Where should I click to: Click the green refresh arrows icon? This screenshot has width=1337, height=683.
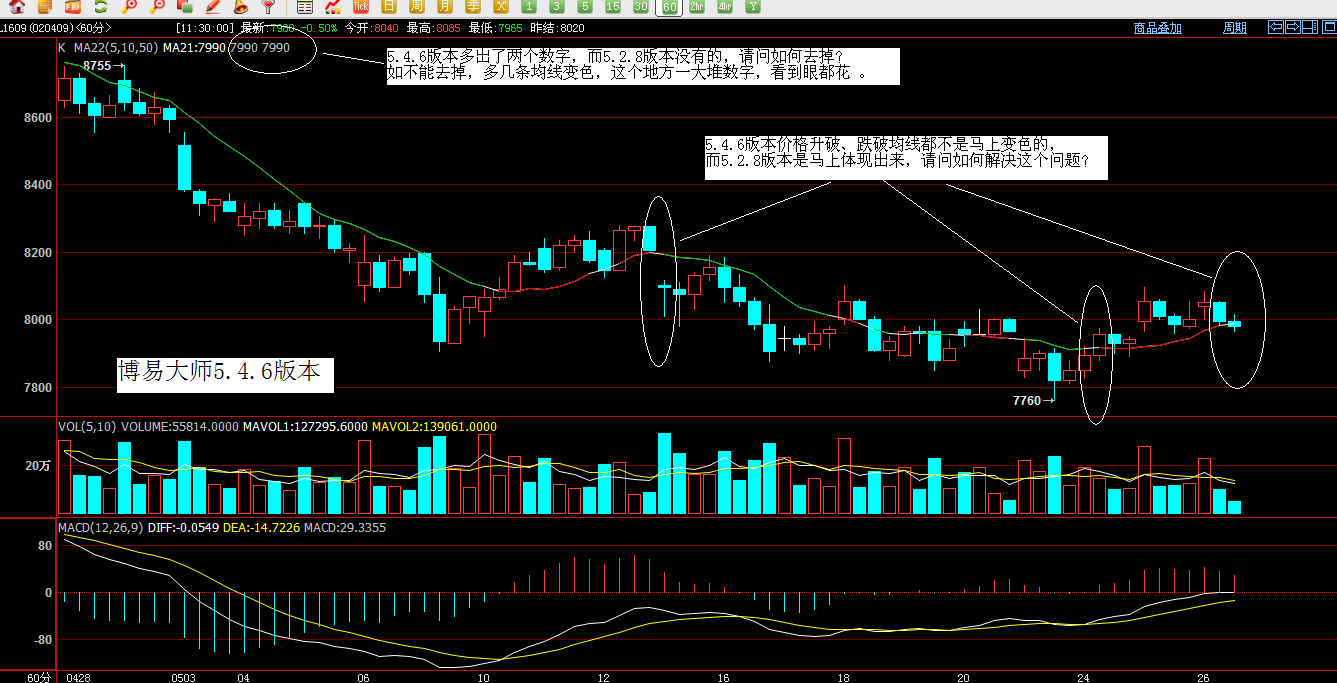[x=101, y=7]
